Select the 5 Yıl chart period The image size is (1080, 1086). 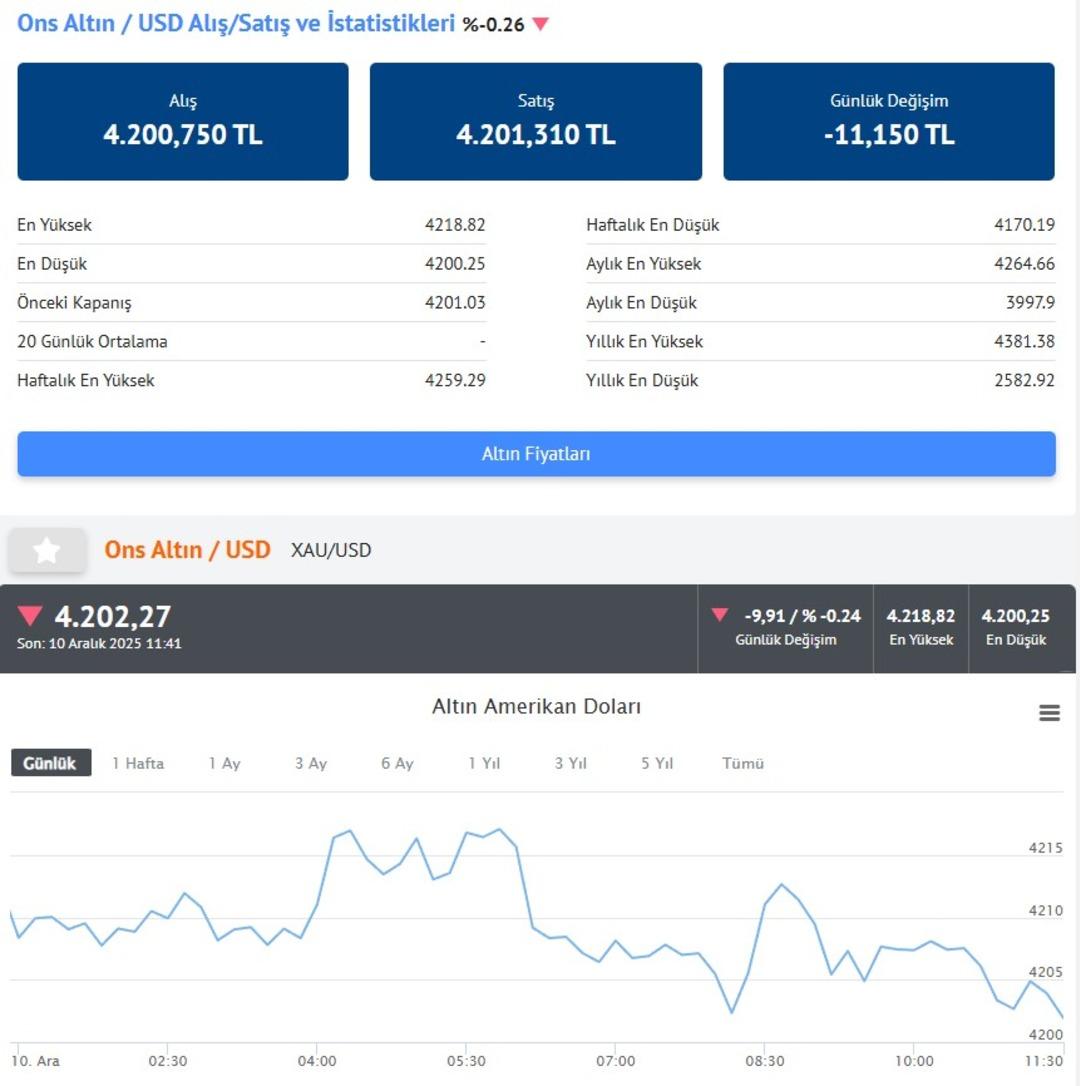point(657,763)
